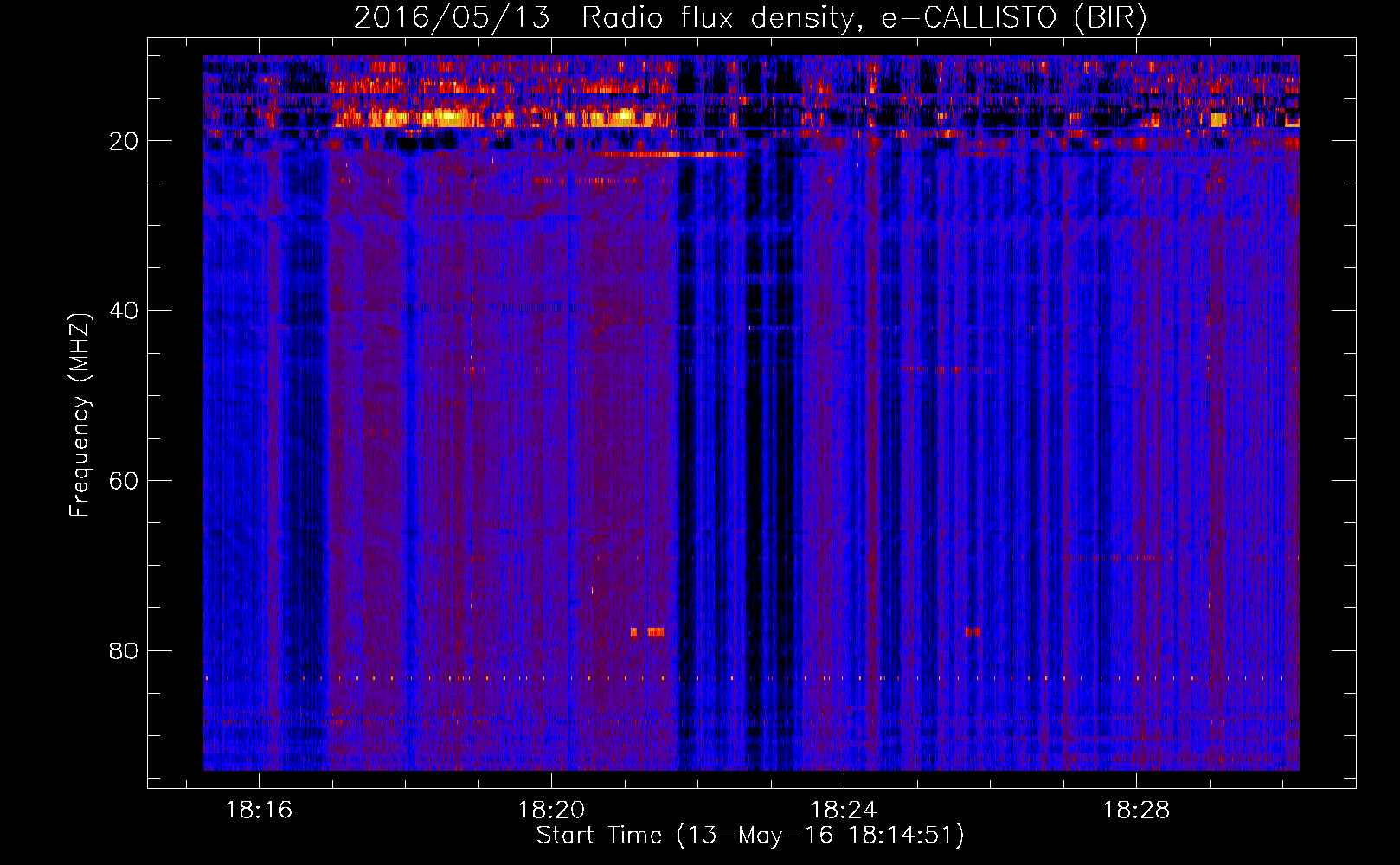Click the 'Start Time (13-May-16 18:14:51)' label
The width and height of the screenshot is (1400, 865).
(750, 836)
